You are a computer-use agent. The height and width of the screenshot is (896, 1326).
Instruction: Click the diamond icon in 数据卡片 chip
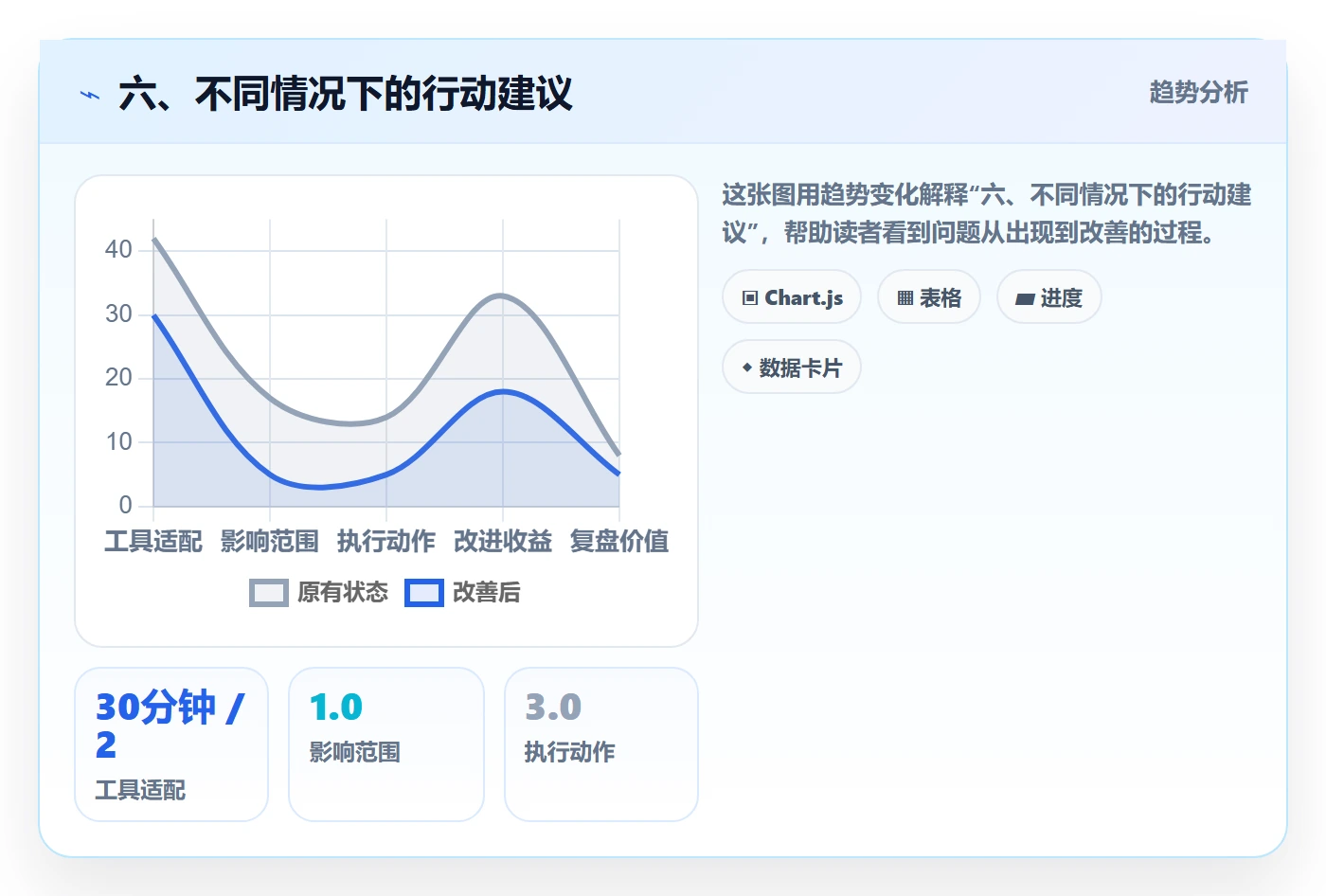747,367
